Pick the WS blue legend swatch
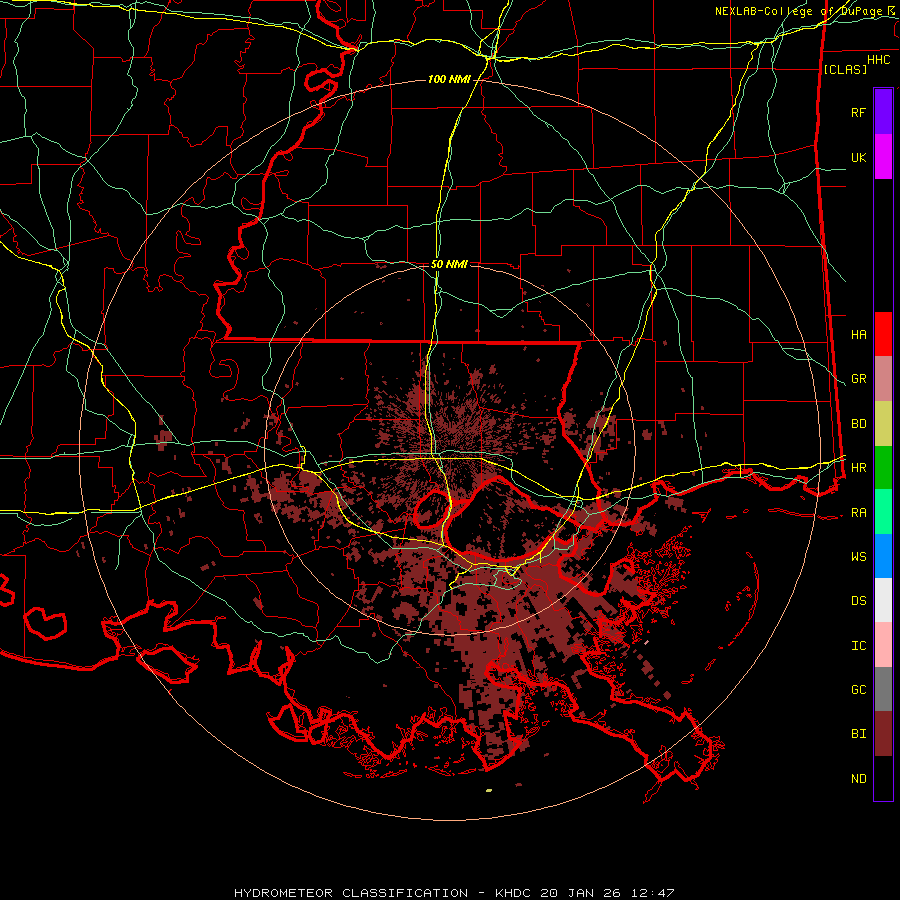Viewport: 900px width, 900px height. (x=883, y=556)
